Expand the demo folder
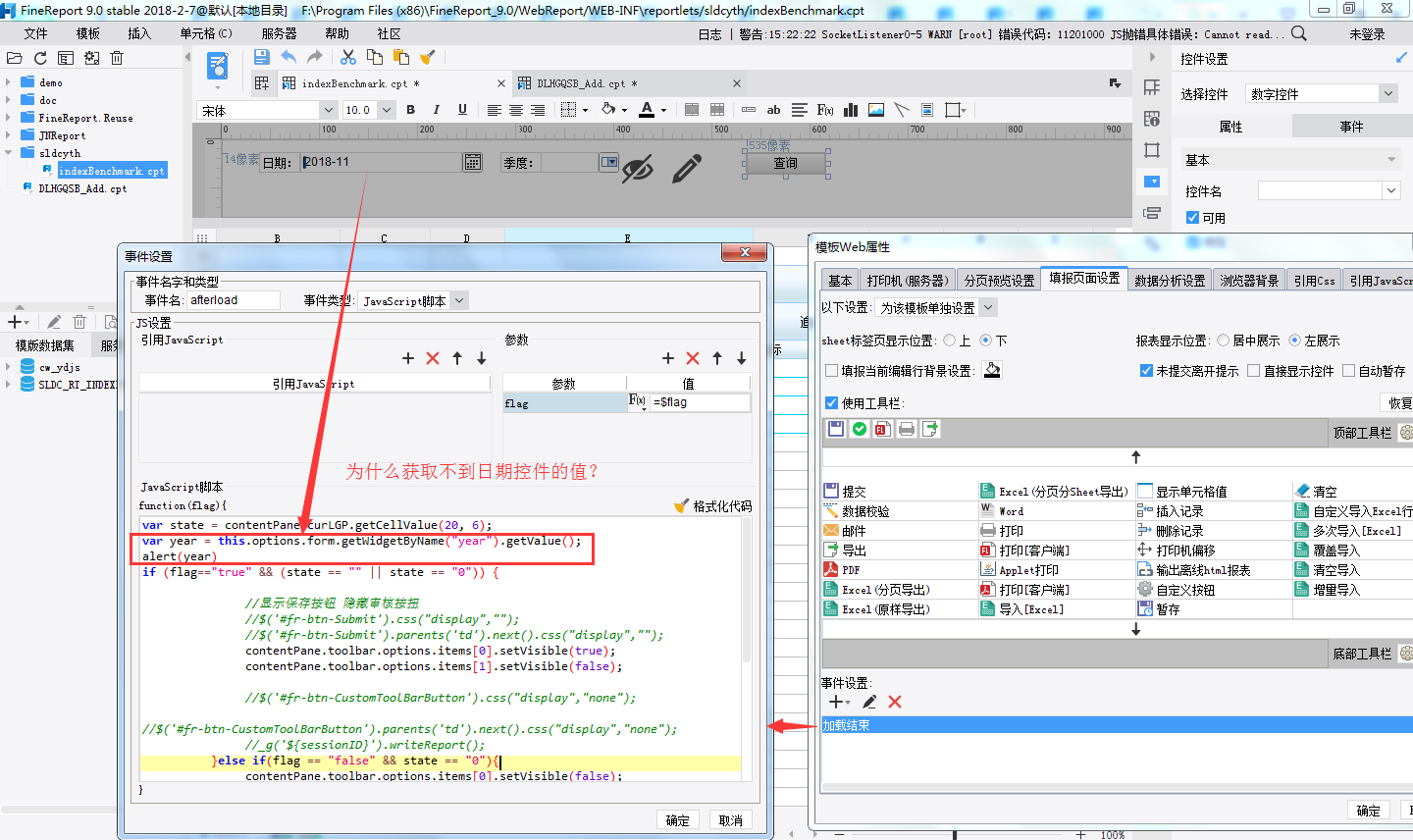The height and width of the screenshot is (840, 1413). pos(8,82)
